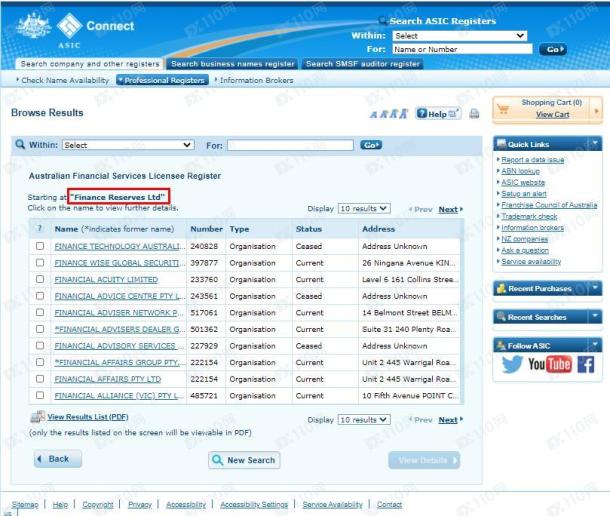The image size is (610, 516).
Task: Collapse the Follow ASIC panel arrow
Action: 595,345
